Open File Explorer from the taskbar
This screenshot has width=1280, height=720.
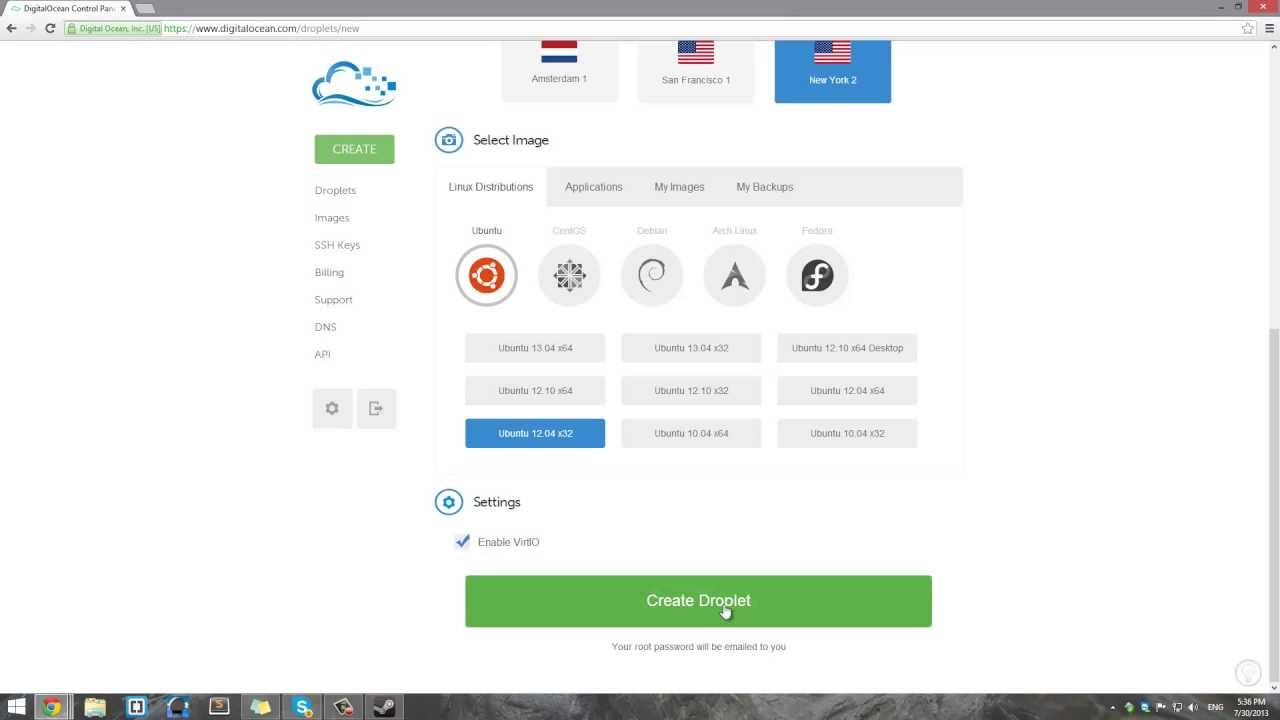pyautogui.click(x=95, y=707)
